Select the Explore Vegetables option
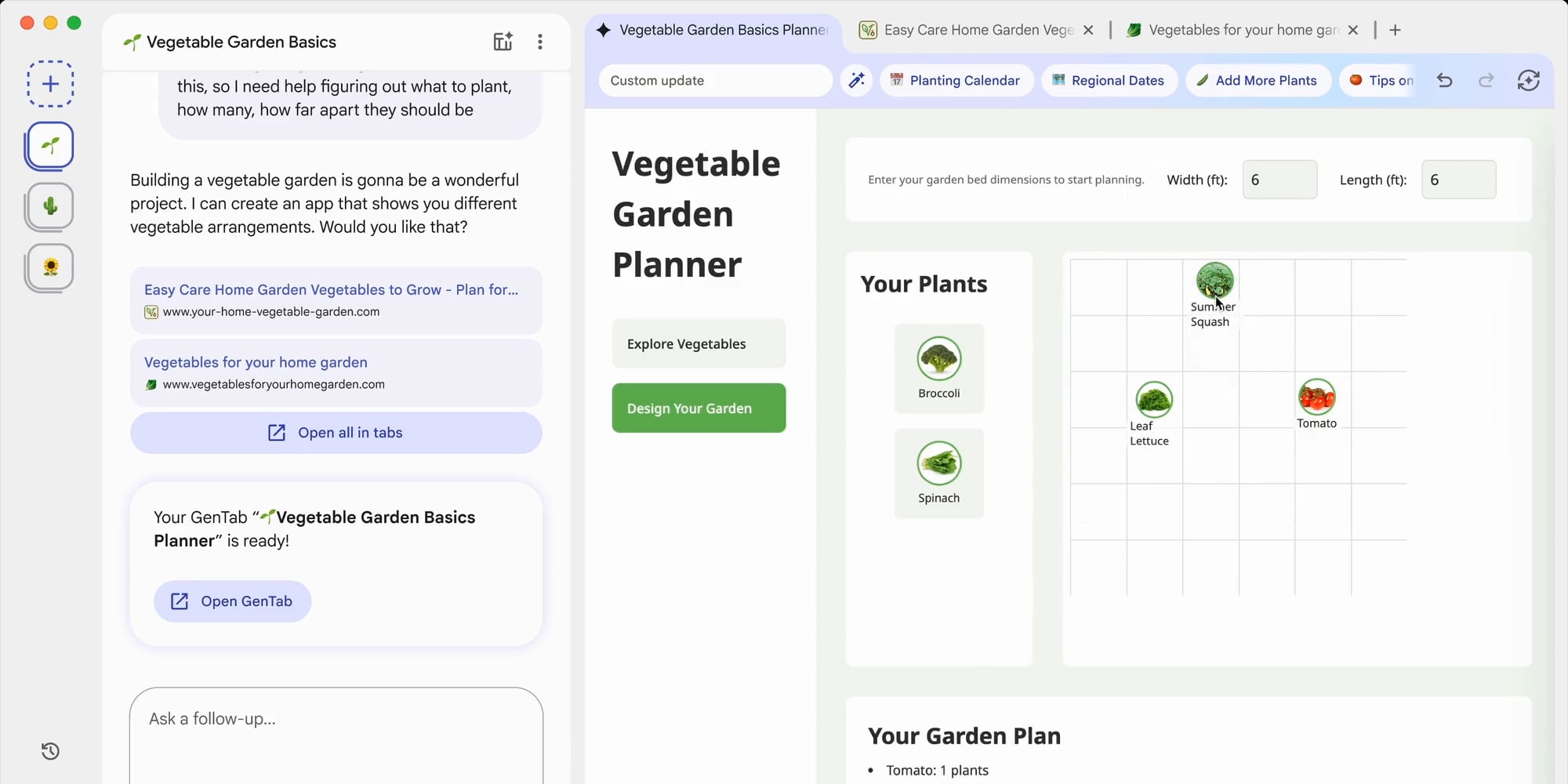1568x784 pixels. coord(699,344)
